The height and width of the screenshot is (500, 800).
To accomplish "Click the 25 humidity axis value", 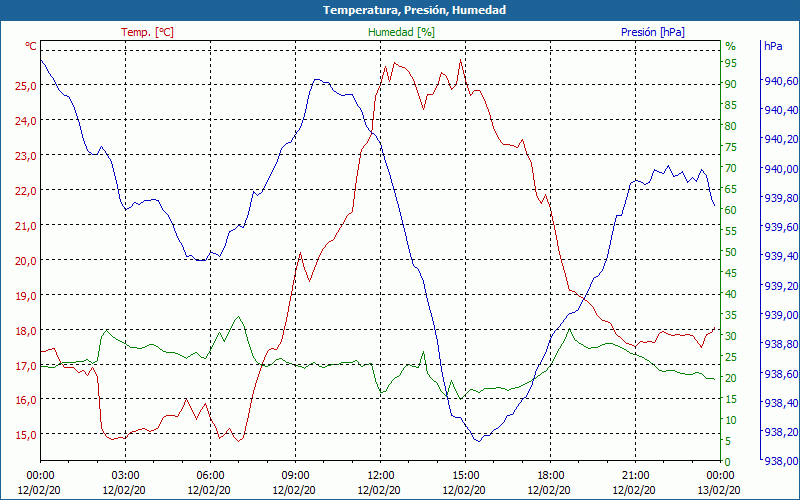I will 731,357.
